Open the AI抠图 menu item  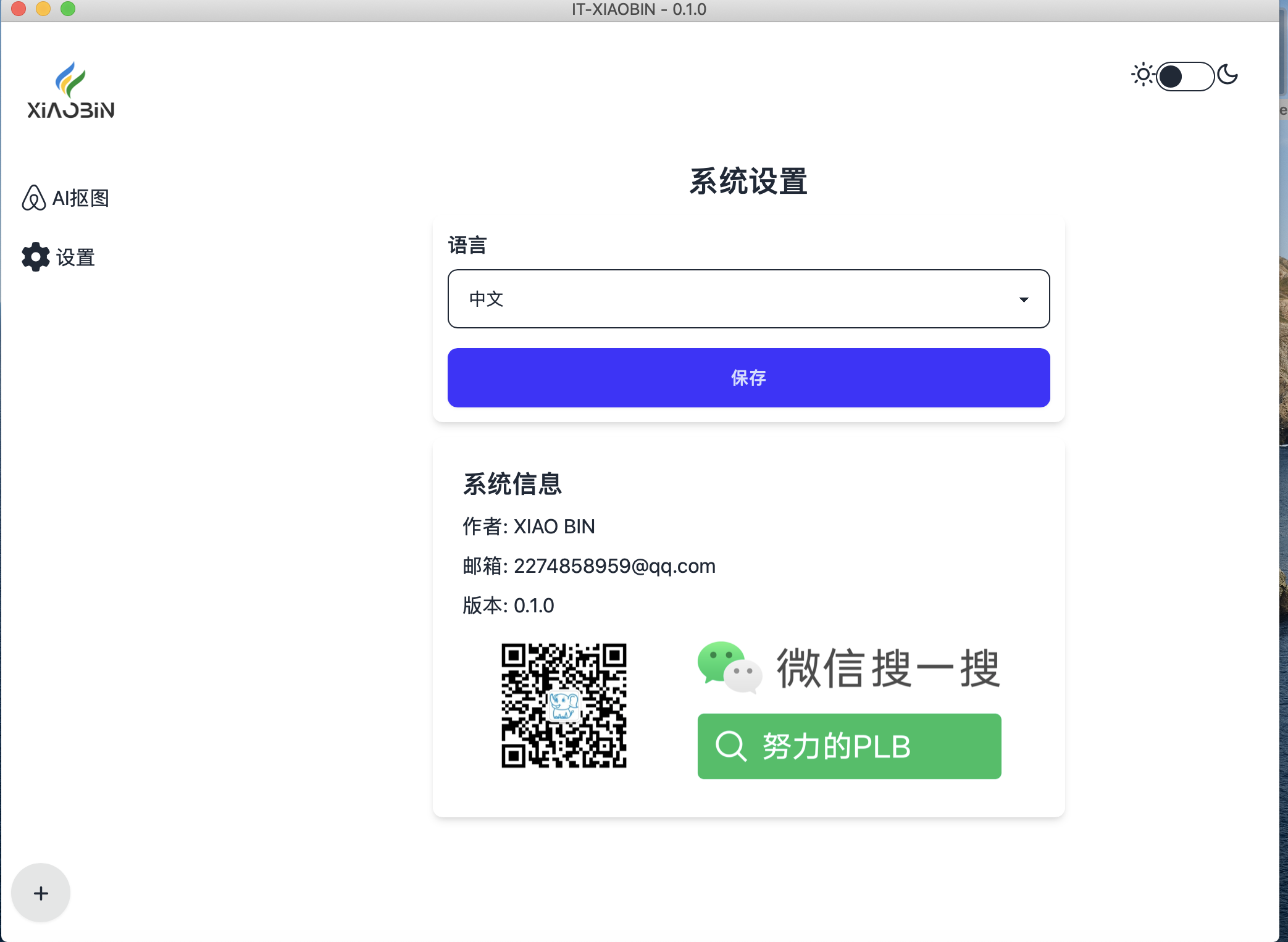click(80, 198)
